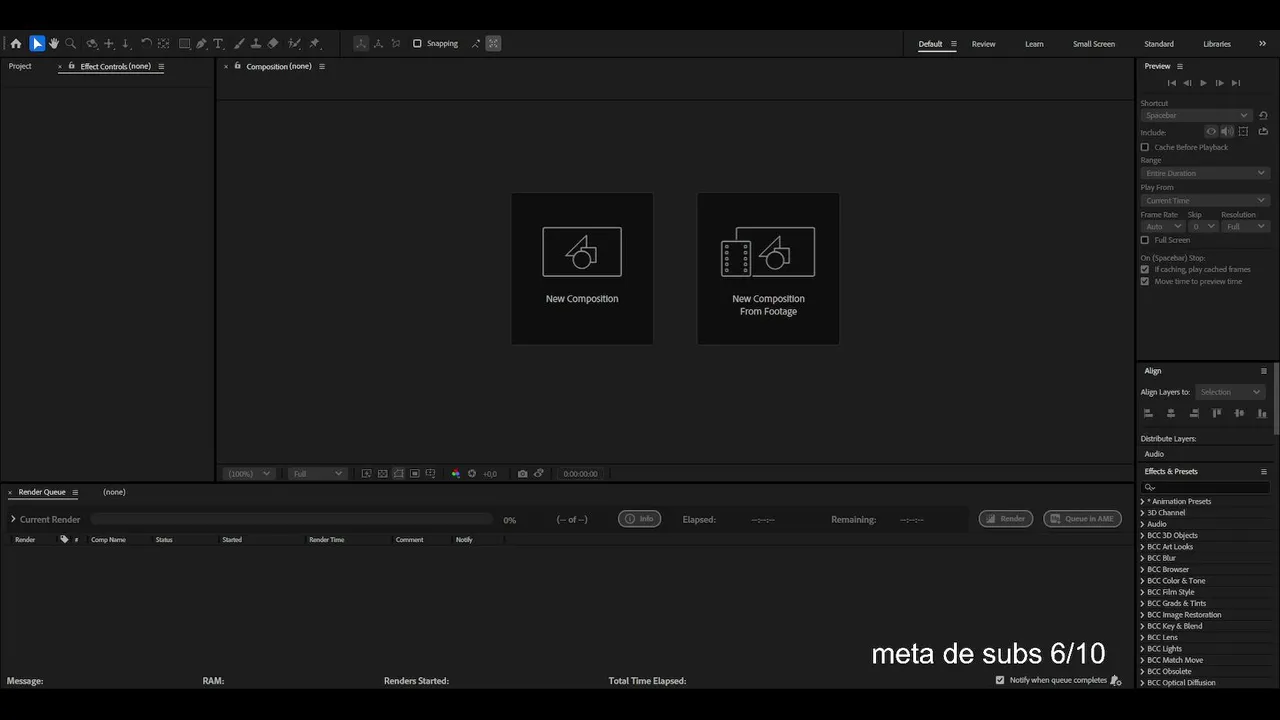
Task: Open the Project panel tab
Action: click(20, 66)
